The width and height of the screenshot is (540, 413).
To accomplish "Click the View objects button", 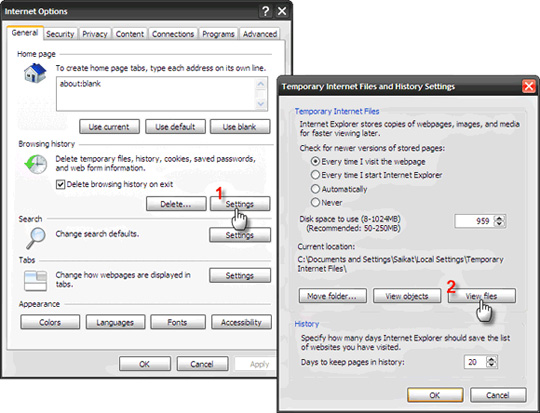I will (x=407, y=296).
